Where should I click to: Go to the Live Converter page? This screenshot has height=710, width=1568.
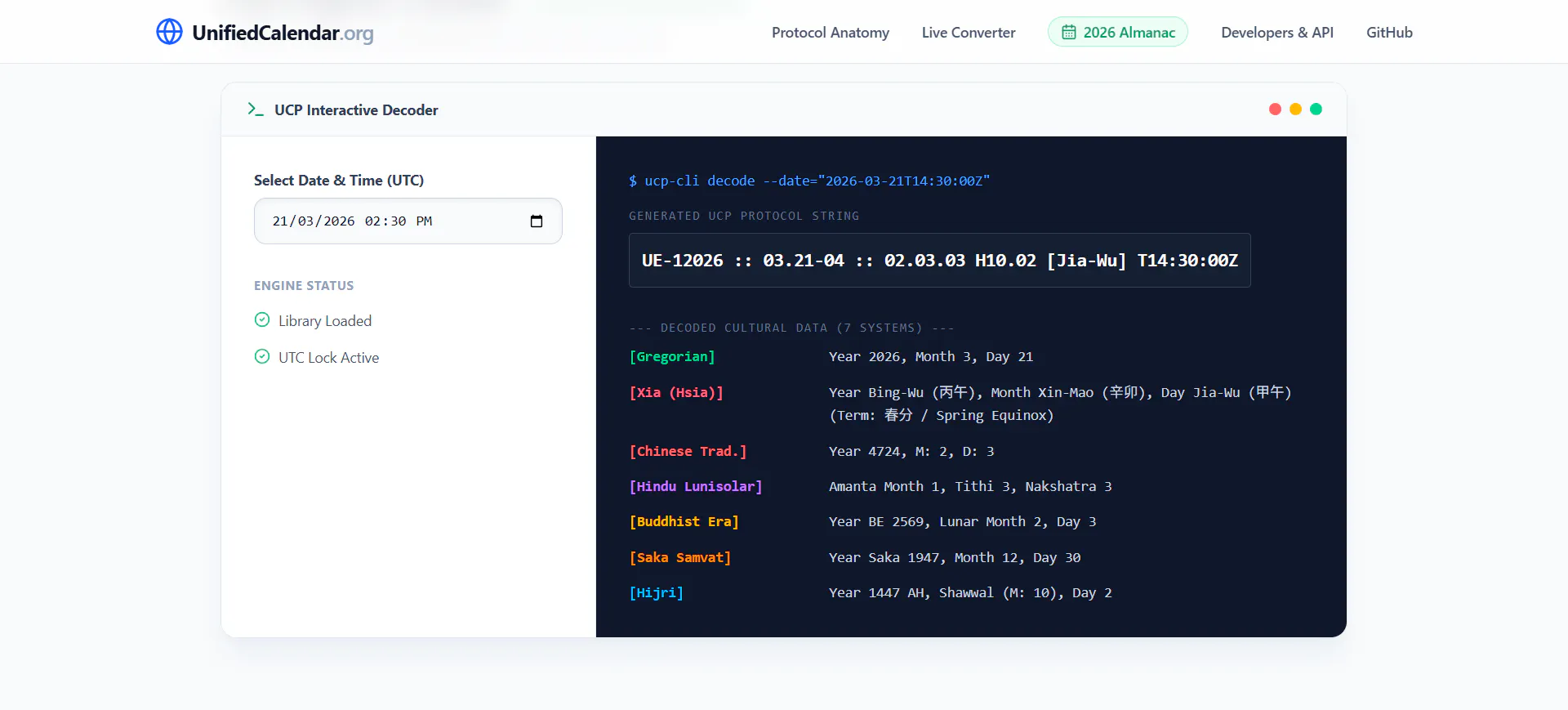969,33
